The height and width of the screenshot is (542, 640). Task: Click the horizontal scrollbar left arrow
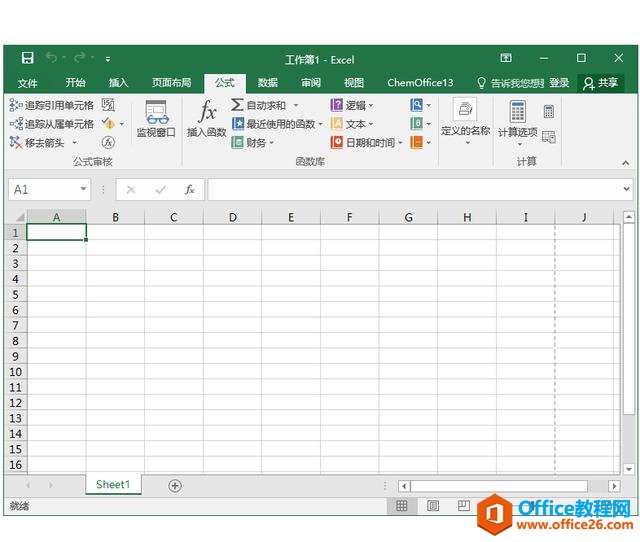(x=404, y=486)
